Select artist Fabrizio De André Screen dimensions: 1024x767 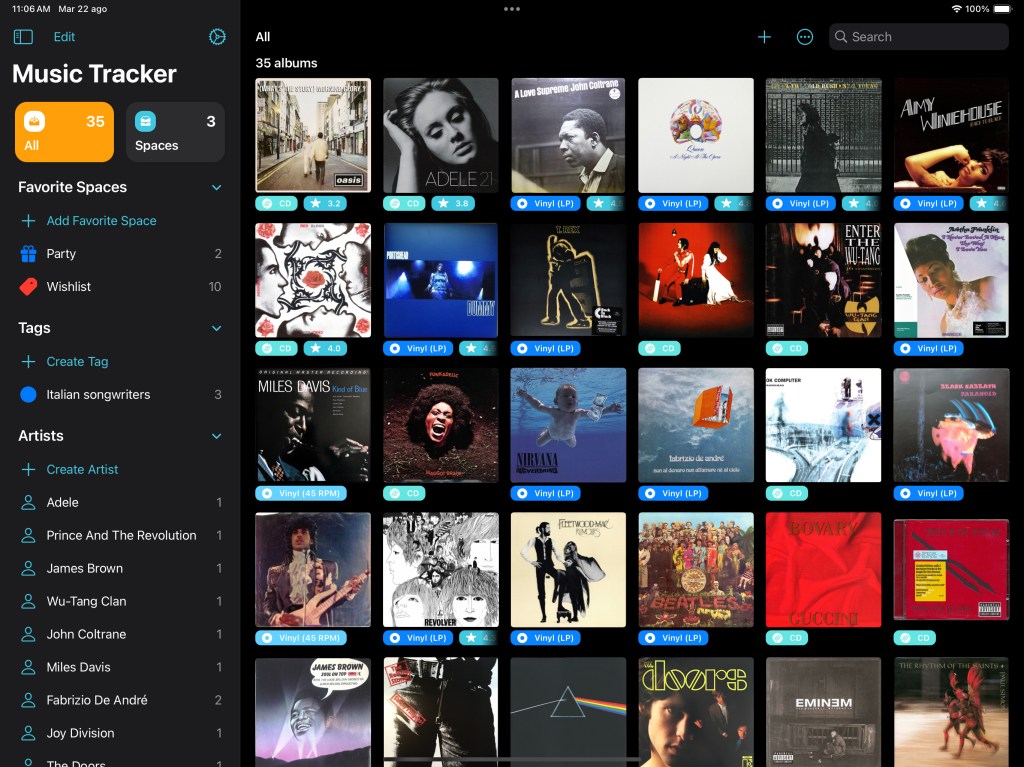pos(120,700)
